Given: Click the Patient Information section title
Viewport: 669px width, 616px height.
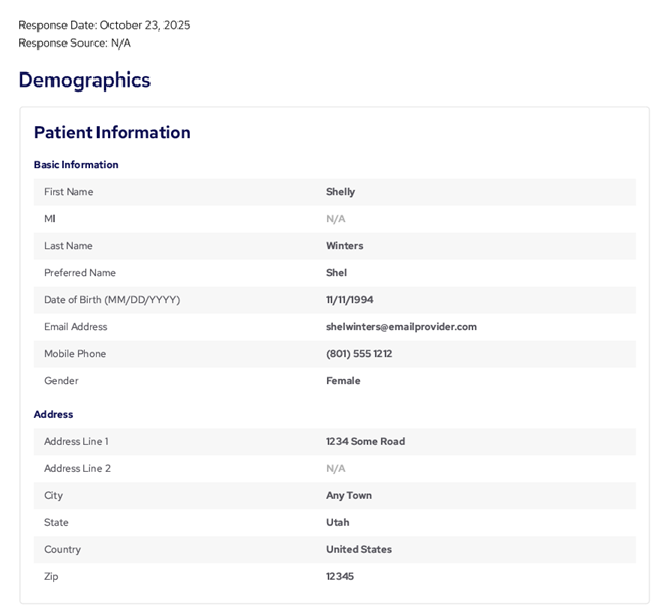Looking at the screenshot, I should pos(112,132).
